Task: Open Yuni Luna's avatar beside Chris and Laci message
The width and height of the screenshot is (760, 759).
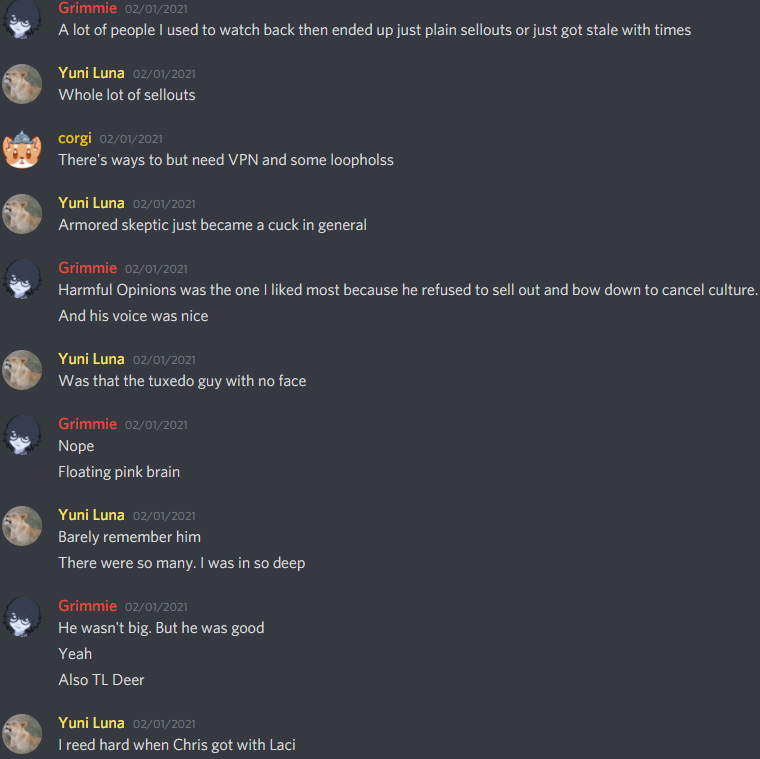Action: tap(22, 734)
